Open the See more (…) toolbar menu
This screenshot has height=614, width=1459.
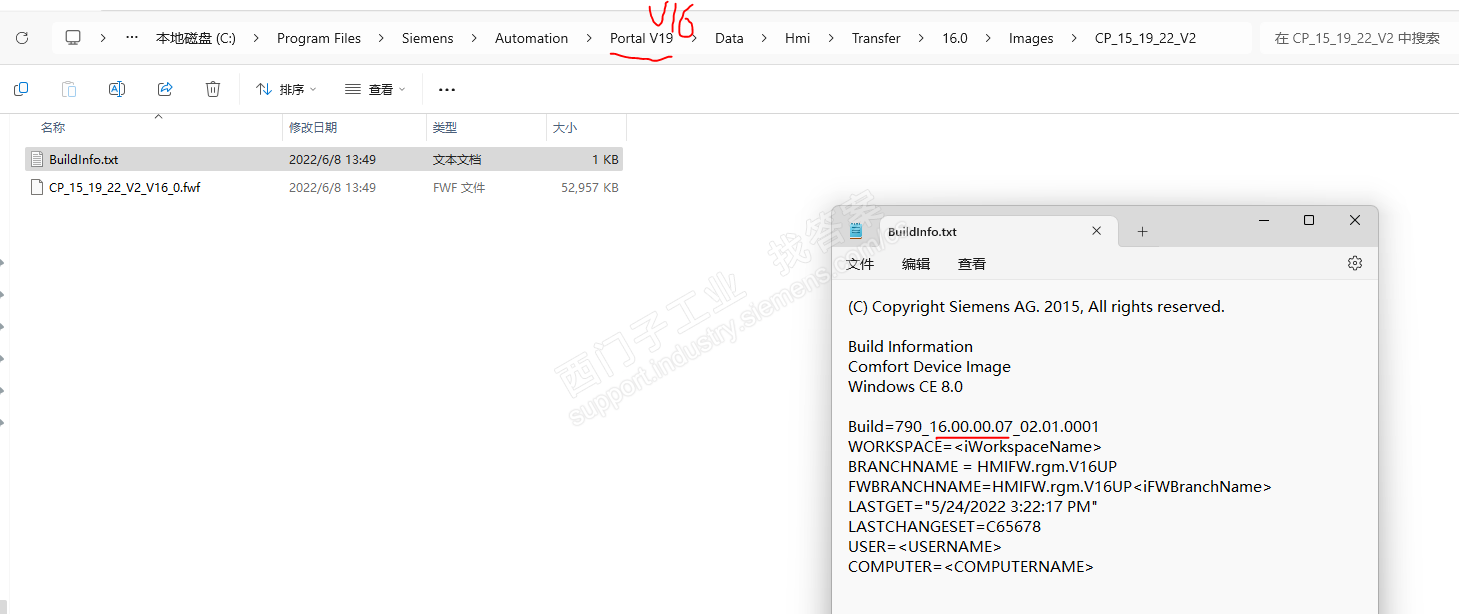[447, 89]
